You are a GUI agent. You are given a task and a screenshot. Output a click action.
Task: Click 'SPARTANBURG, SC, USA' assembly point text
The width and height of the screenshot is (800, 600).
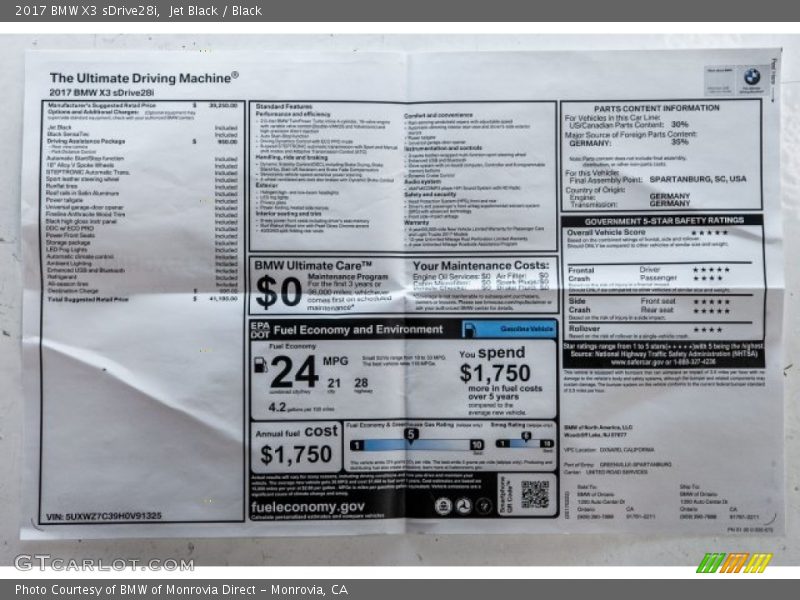click(697, 179)
